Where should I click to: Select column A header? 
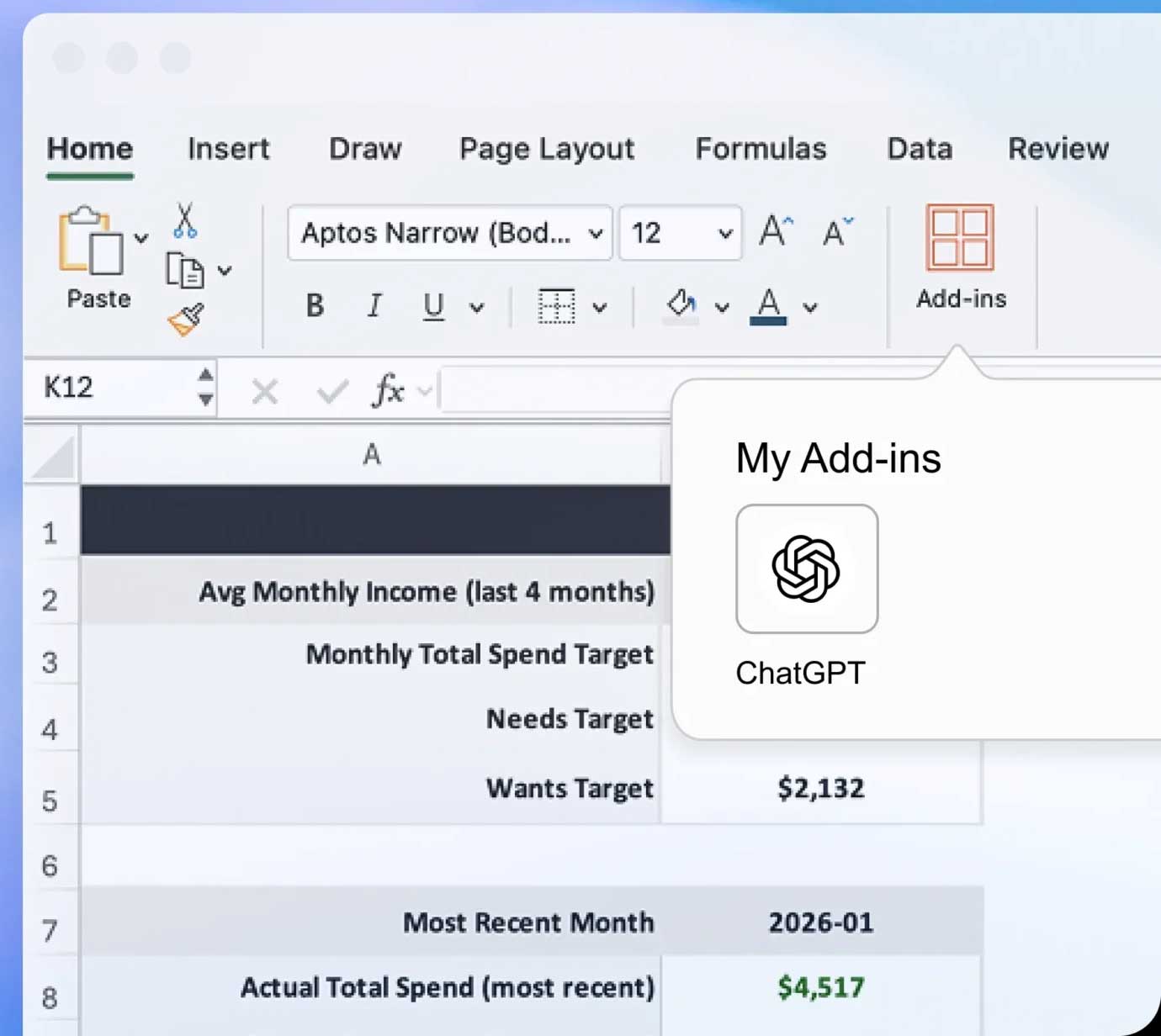pyautogui.click(x=372, y=455)
